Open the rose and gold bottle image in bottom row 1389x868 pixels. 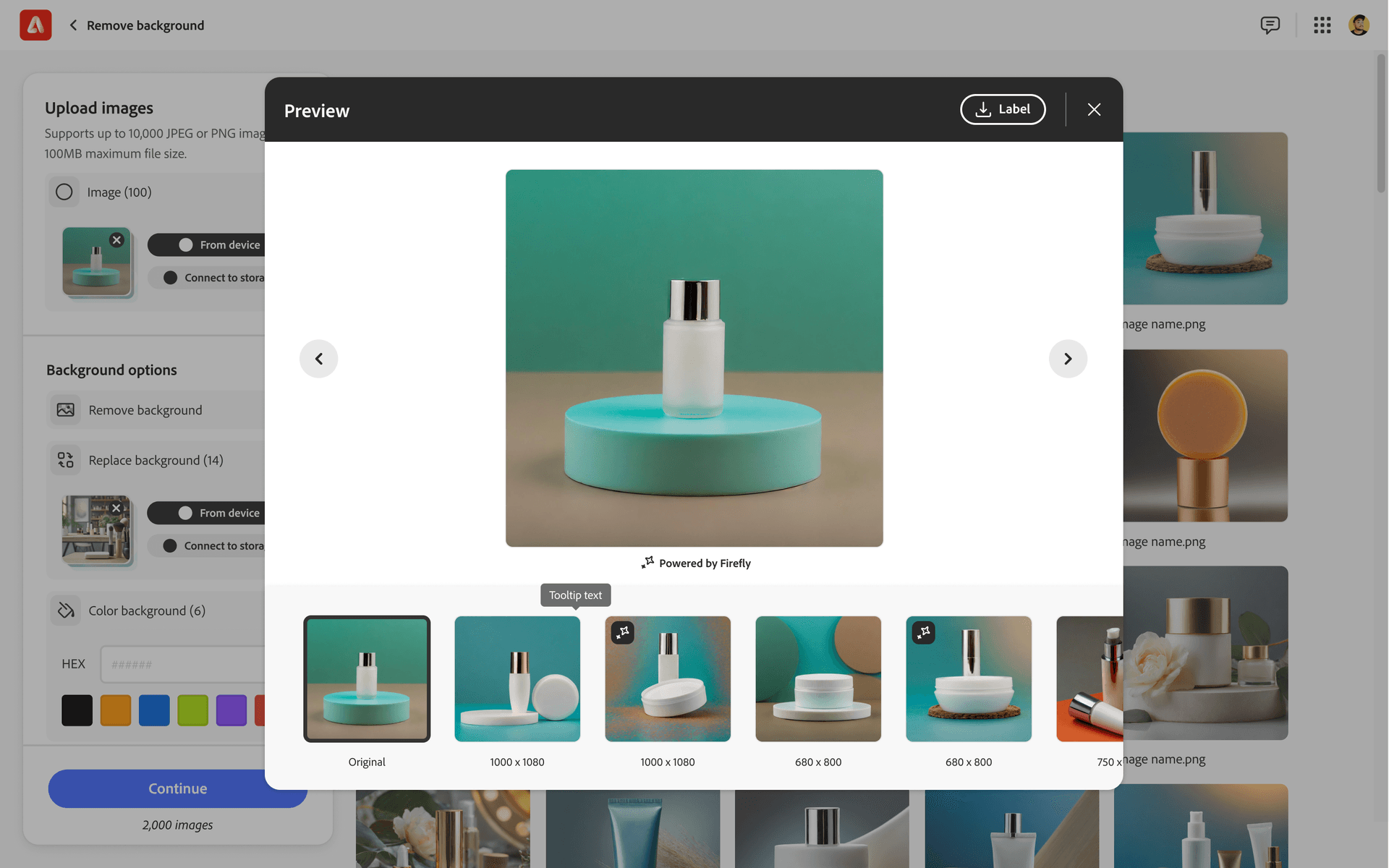443,829
